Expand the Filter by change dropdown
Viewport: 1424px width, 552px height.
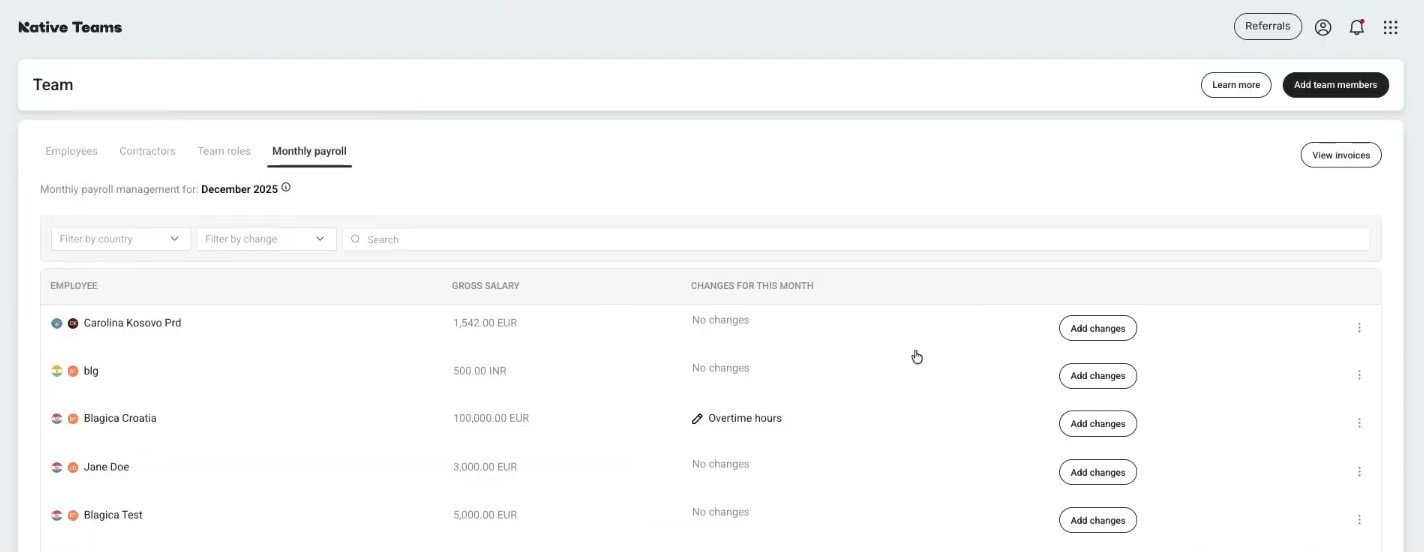point(266,239)
